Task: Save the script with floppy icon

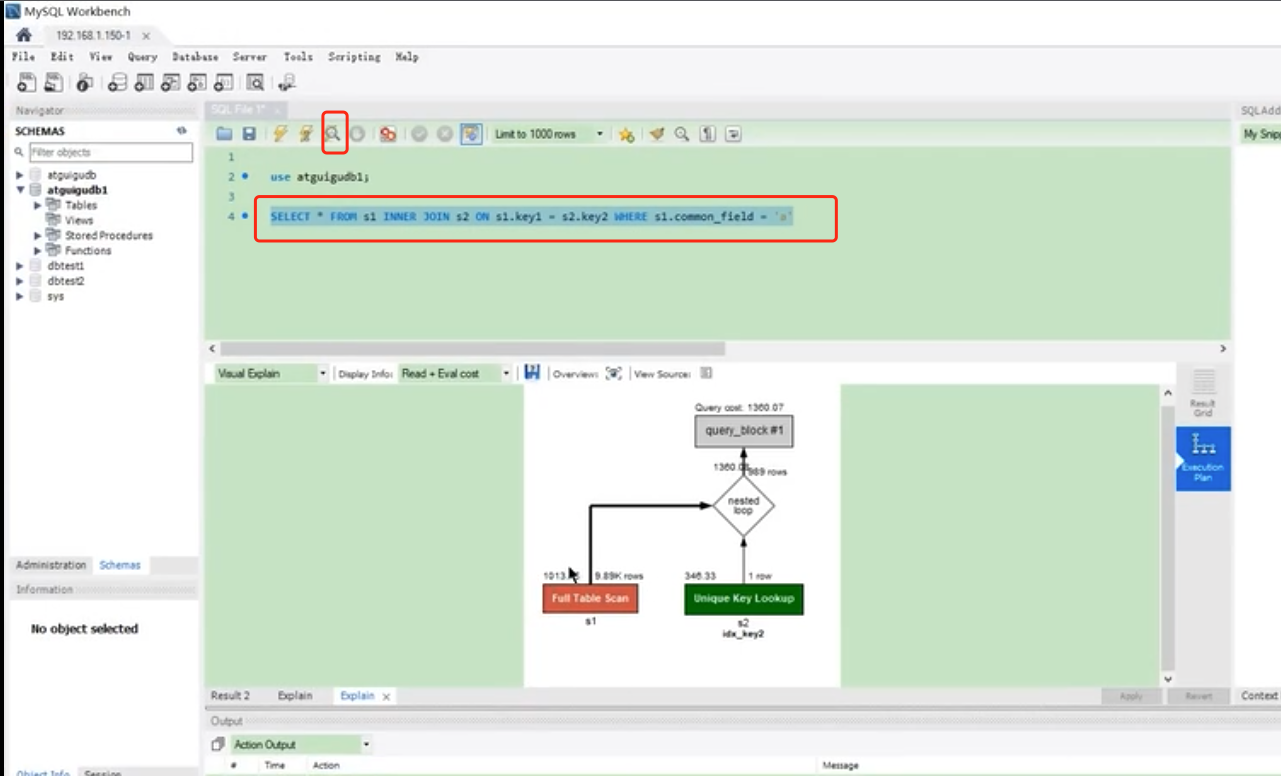Action: [x=249, y=134]
